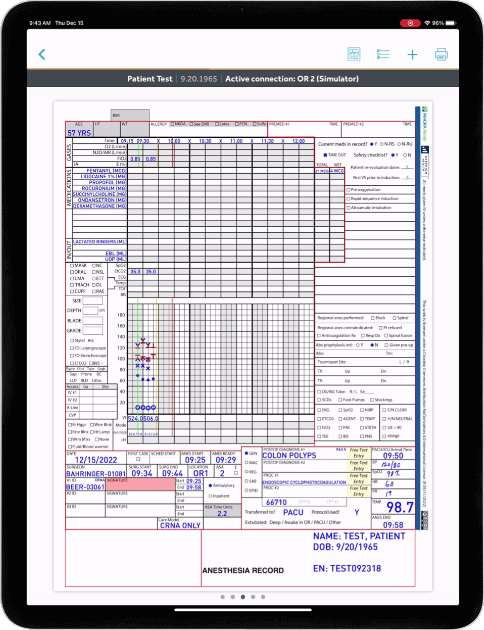Viewport: 484px width, 630px height.
Task: Select the ONDANSETRON (MG) medication row
Action: click(100, 200)
